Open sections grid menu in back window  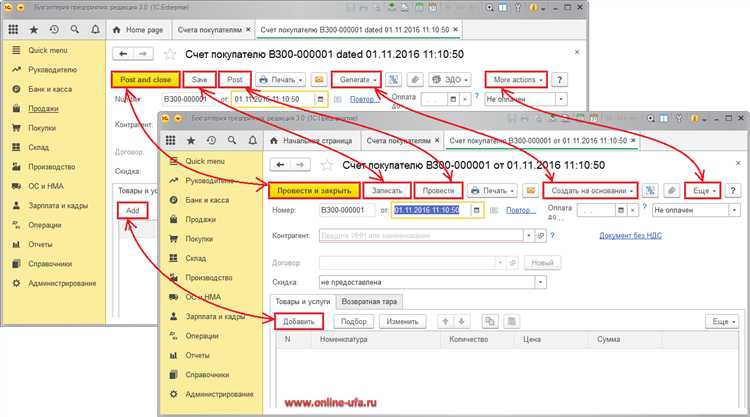tap(13, 30)
